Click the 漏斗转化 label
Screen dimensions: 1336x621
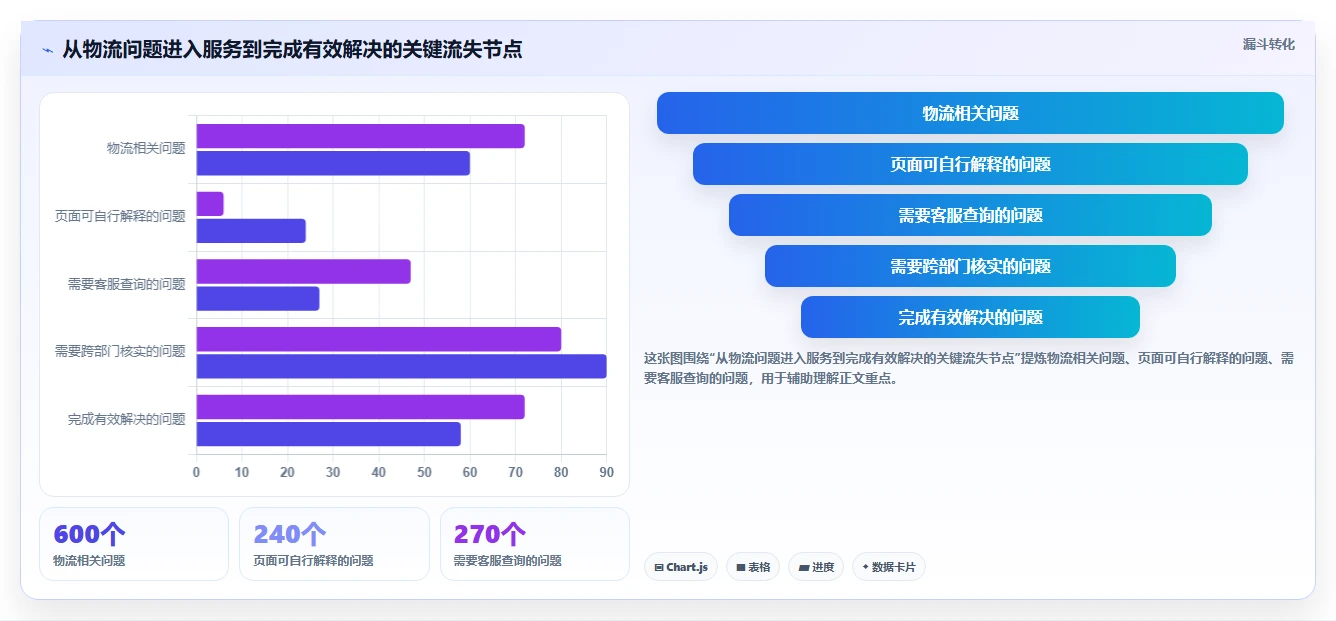tap(1268, 44)
